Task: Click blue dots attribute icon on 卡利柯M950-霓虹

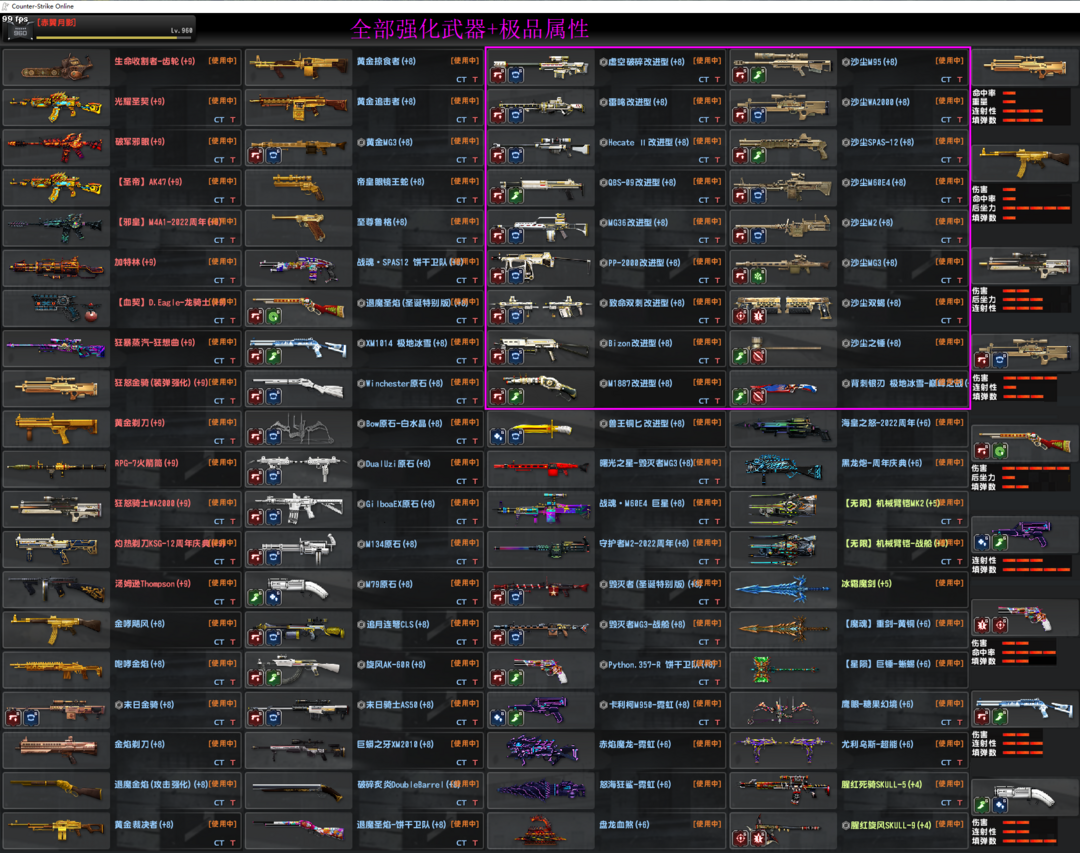Action: pyautogui.click(x=498, y=718)
